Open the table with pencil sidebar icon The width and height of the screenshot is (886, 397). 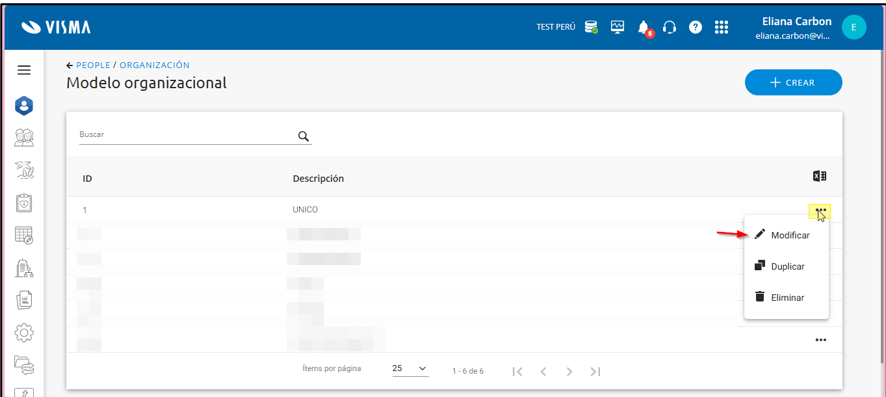(24, 235)
